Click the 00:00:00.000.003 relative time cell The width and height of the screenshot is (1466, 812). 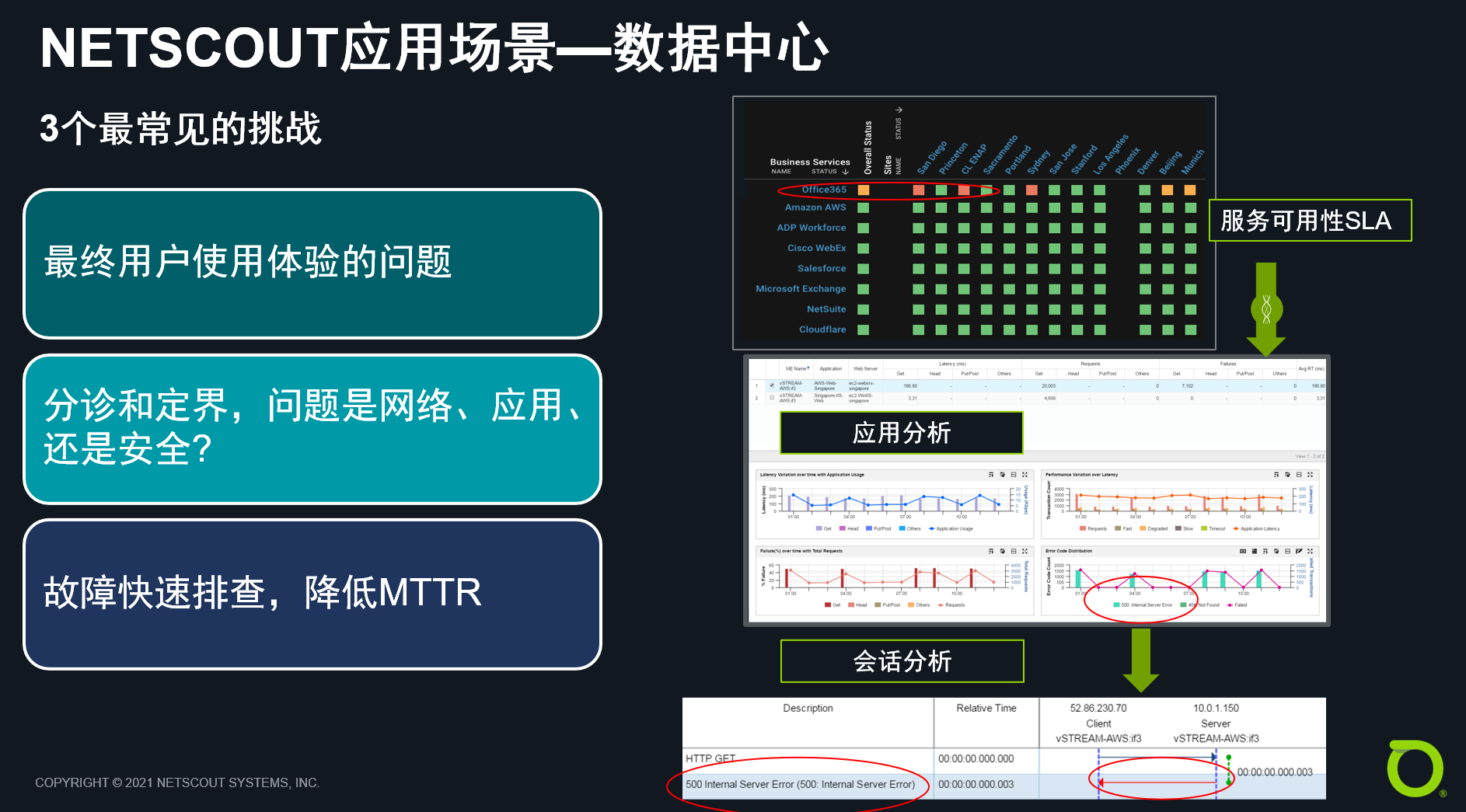coord(976,785)
